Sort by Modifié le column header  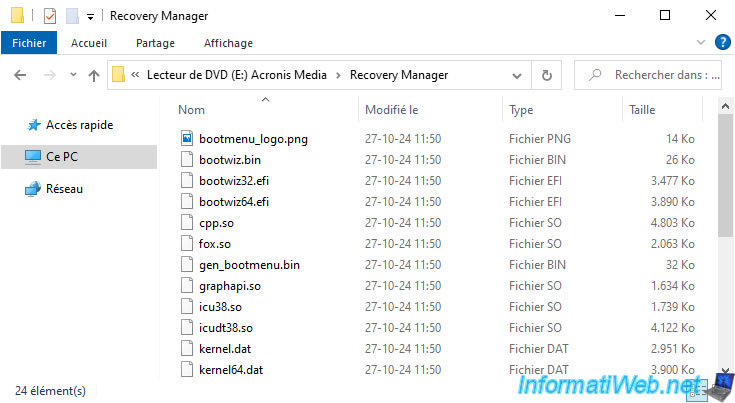pyautogui.click(x=391, y=110)
